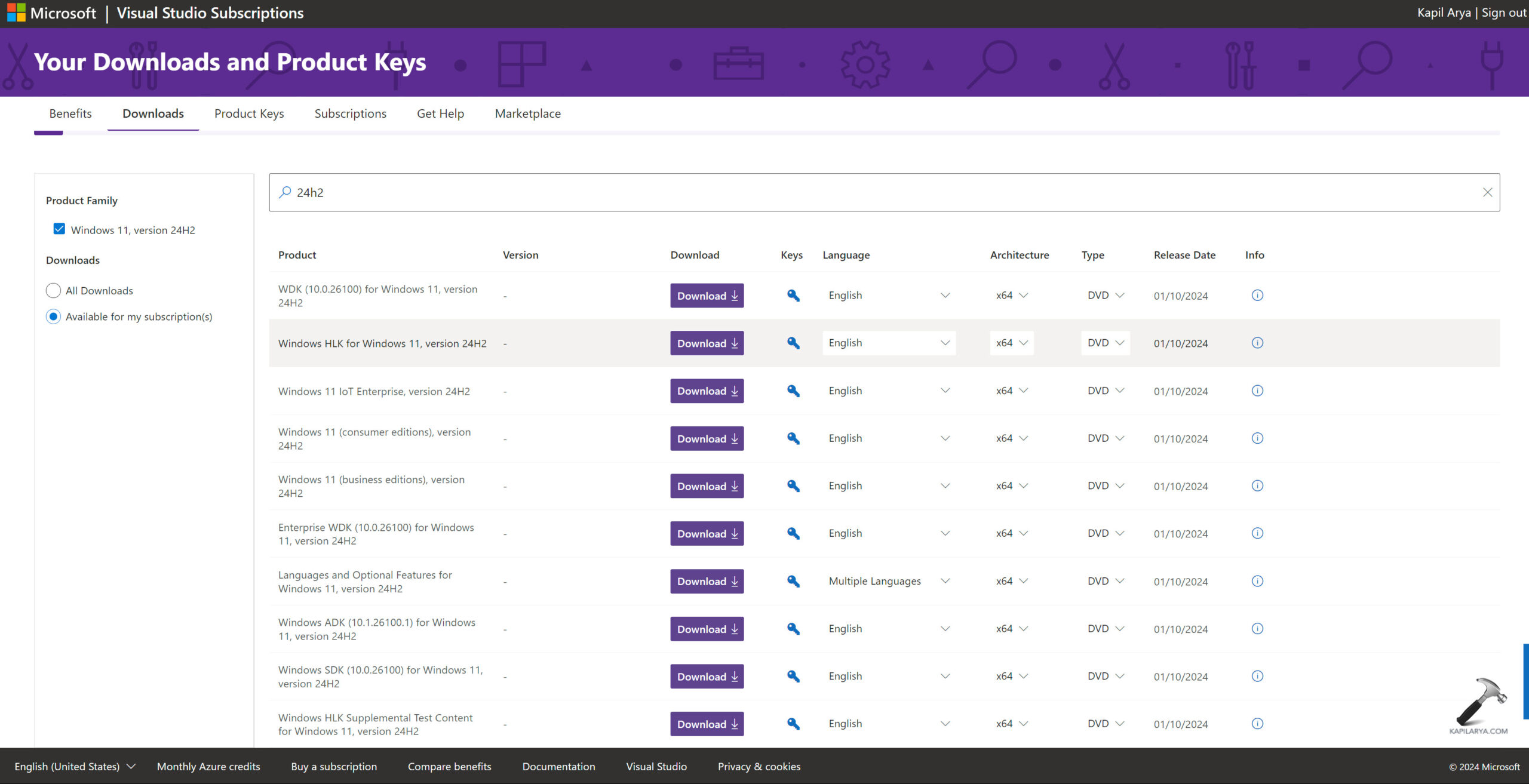1529x784 pixels.
Task: Click key icon for Languages and Optional Features
Action: pyautogui.click(x=793, y=581)
